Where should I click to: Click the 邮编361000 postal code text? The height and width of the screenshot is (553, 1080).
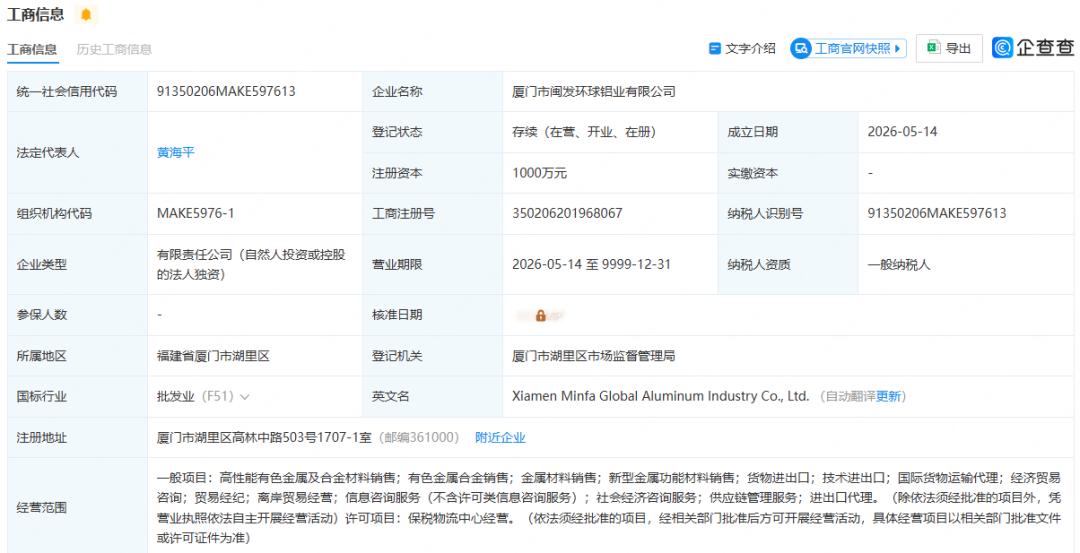click(x=419, y=437)
